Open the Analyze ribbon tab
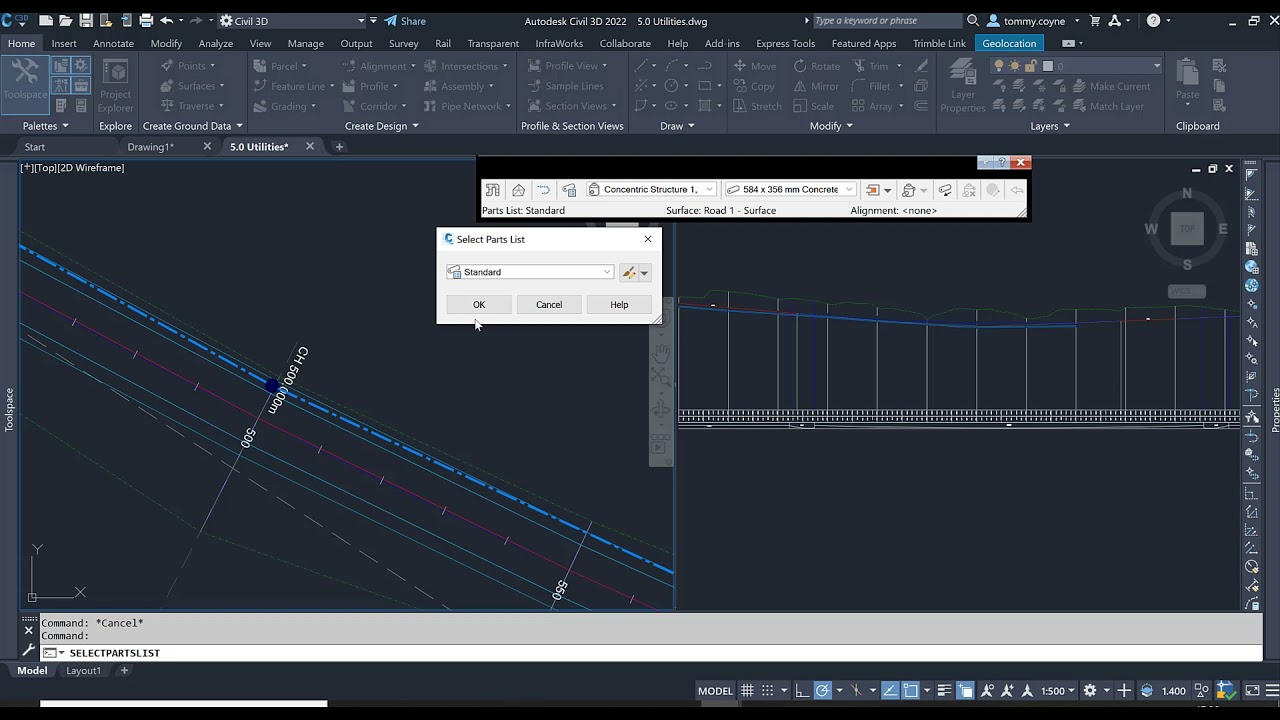The image size is (1280, 720). click(x=216, y=43)
